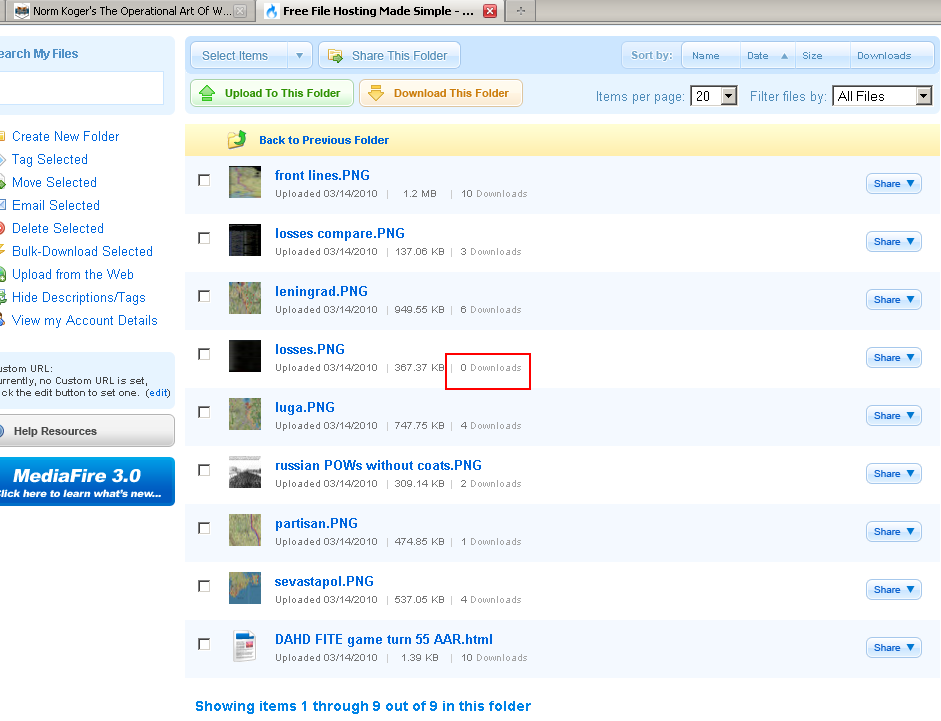
Task: Sort files by Date
Action: pos(767,56)
